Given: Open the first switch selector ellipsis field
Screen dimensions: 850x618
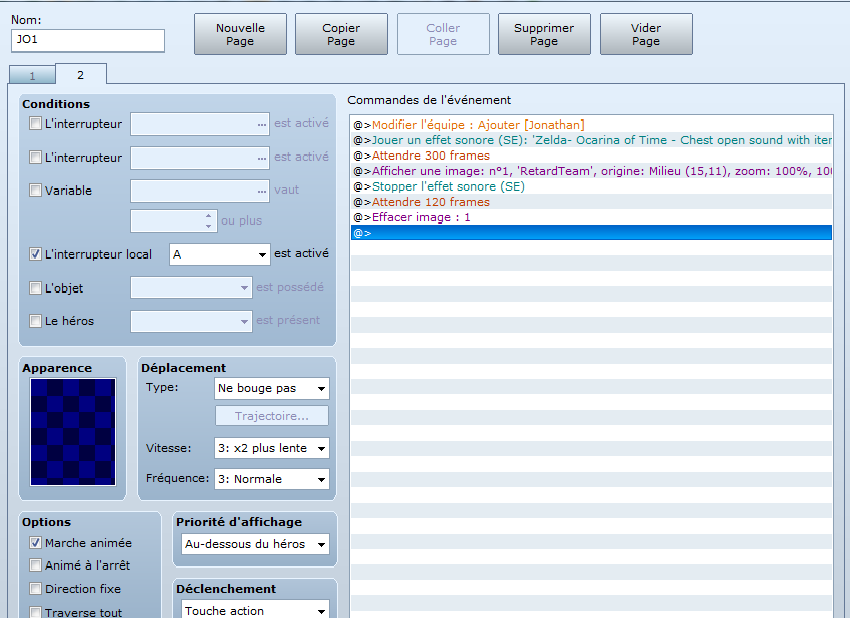Looking at the screenshot, I should (200, 124).
